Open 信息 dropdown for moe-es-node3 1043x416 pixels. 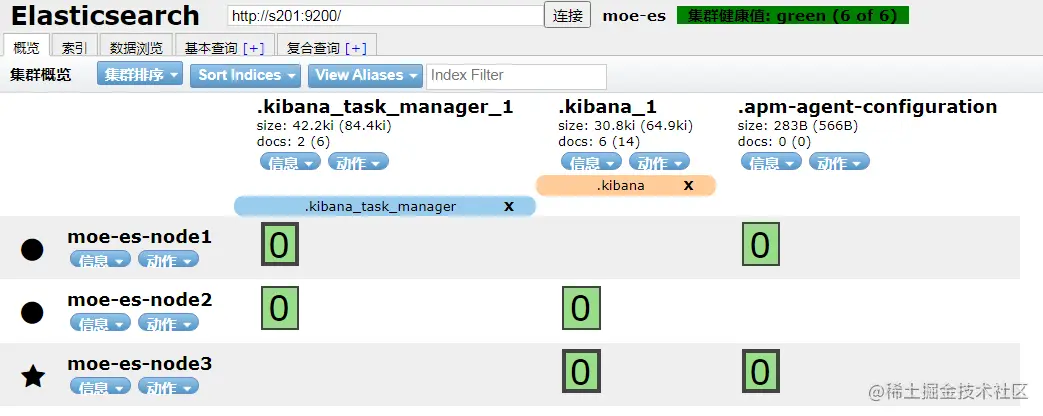[100, 386]
